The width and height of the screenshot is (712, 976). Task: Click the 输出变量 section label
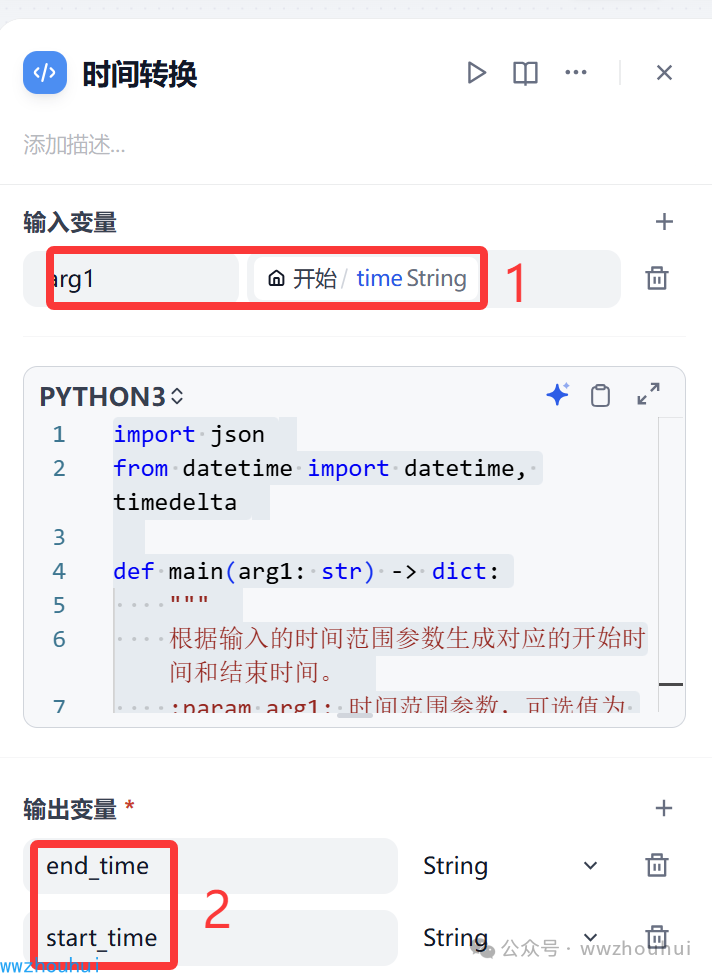tap(70, 809)
